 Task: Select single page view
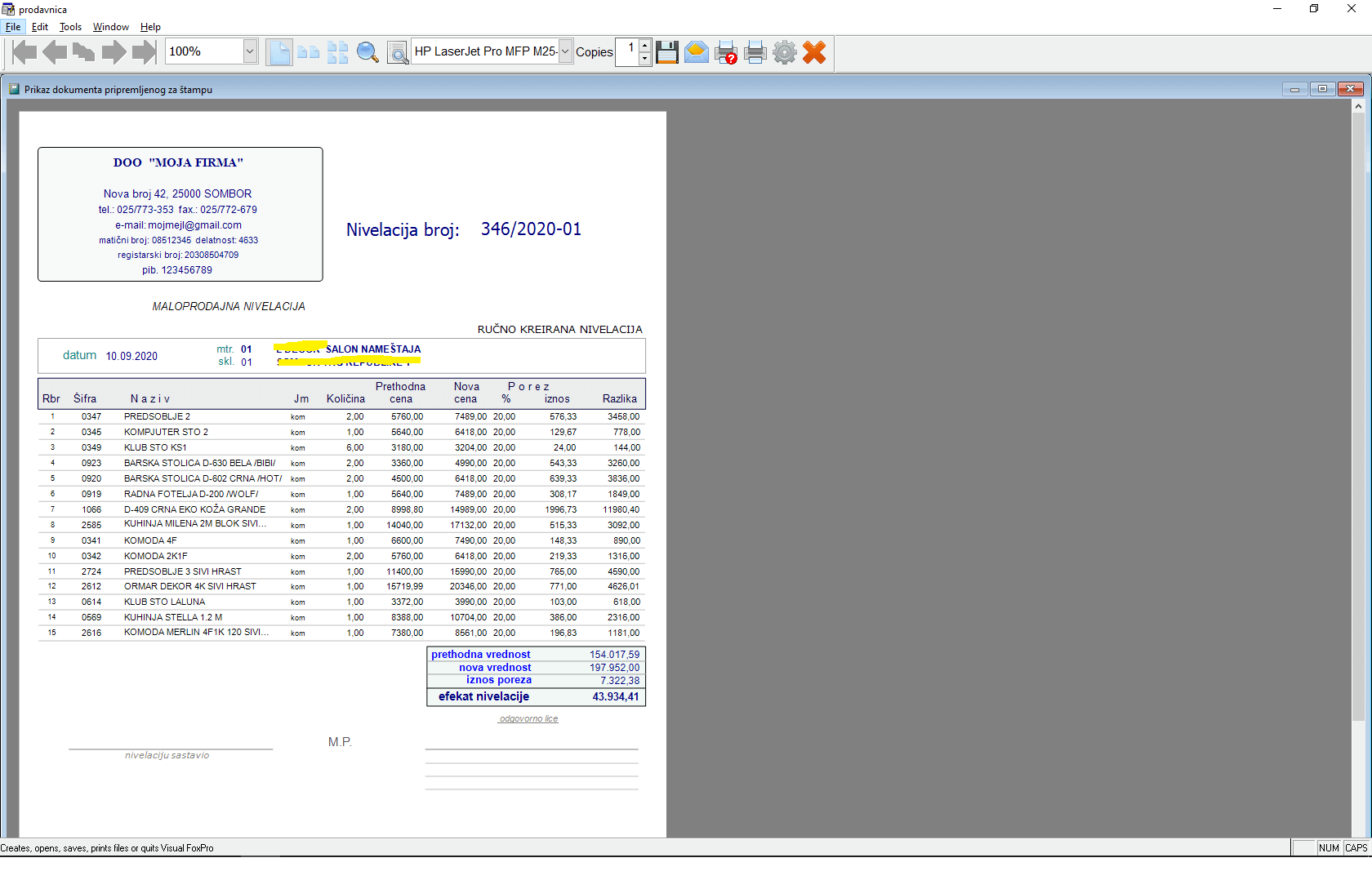pos(278,52)
